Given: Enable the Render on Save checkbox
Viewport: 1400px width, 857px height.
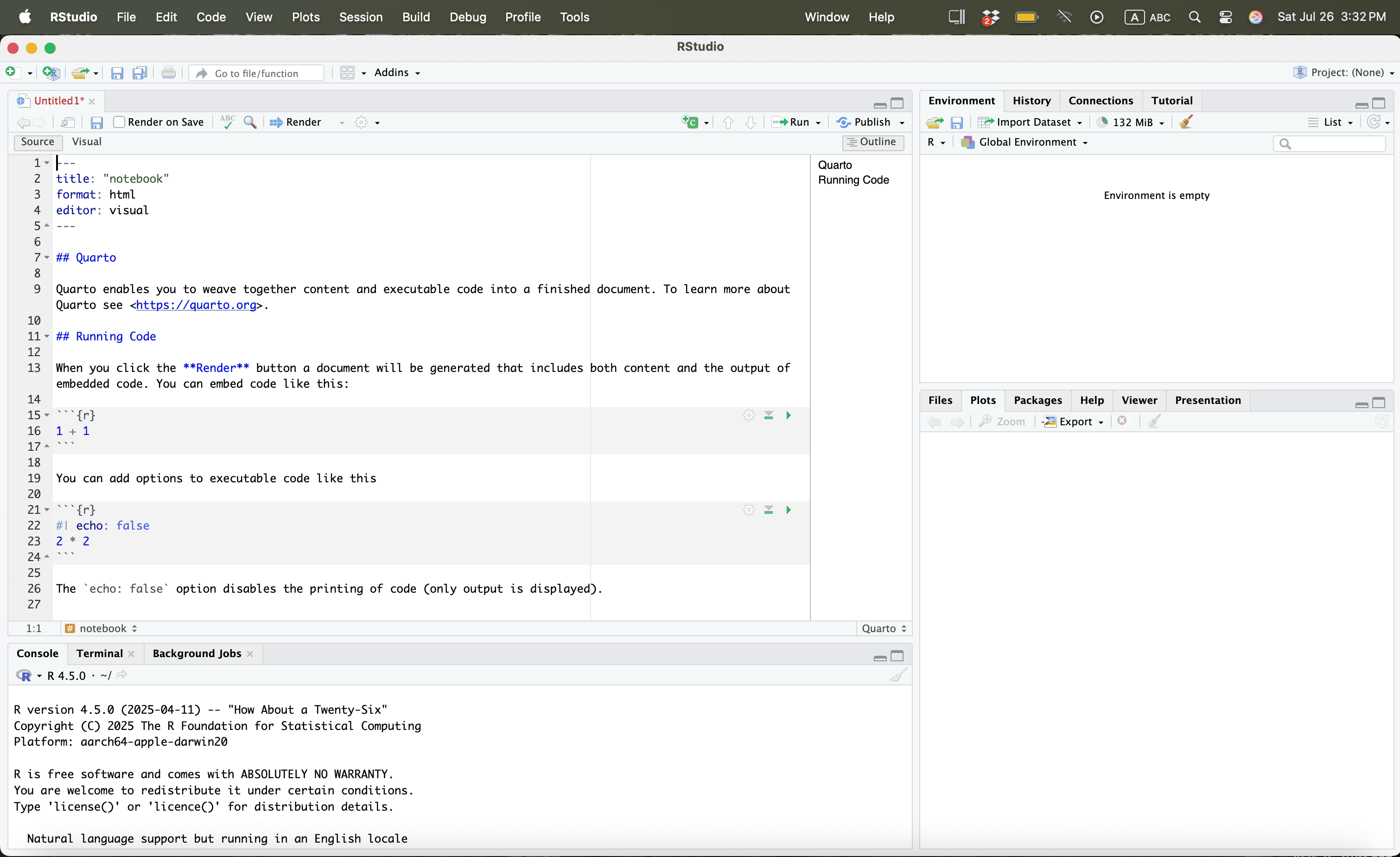Looking at the screenshot, I should tap(119, 122).
